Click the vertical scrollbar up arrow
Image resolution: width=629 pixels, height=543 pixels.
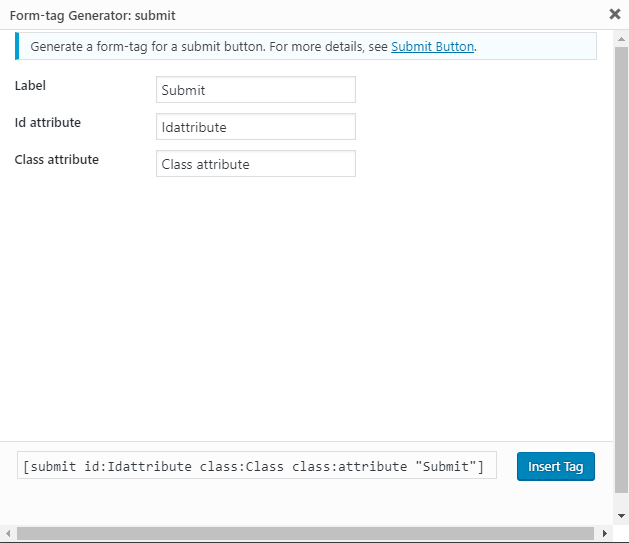click(621, 38)
